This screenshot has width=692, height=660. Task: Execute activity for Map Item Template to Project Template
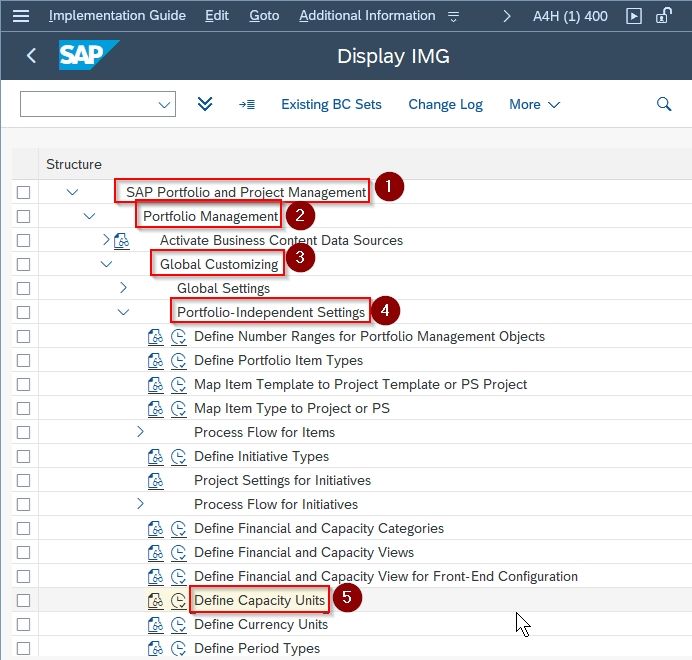tap(178, 385)
